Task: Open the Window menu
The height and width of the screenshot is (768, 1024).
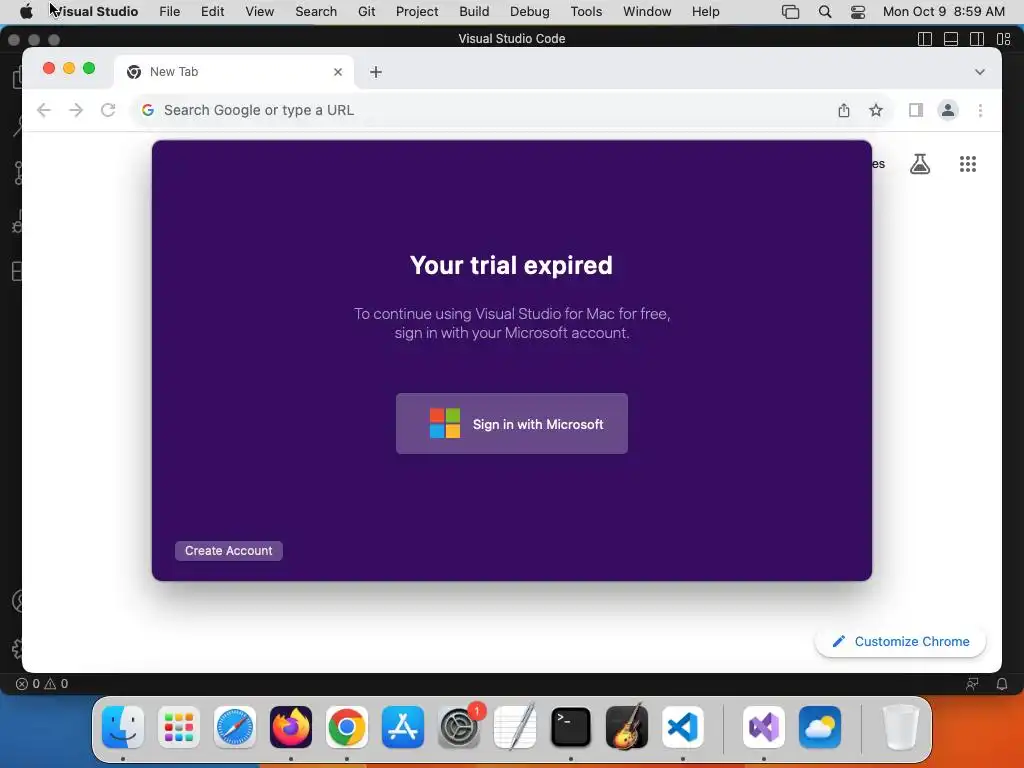Action: coord(647,12)
